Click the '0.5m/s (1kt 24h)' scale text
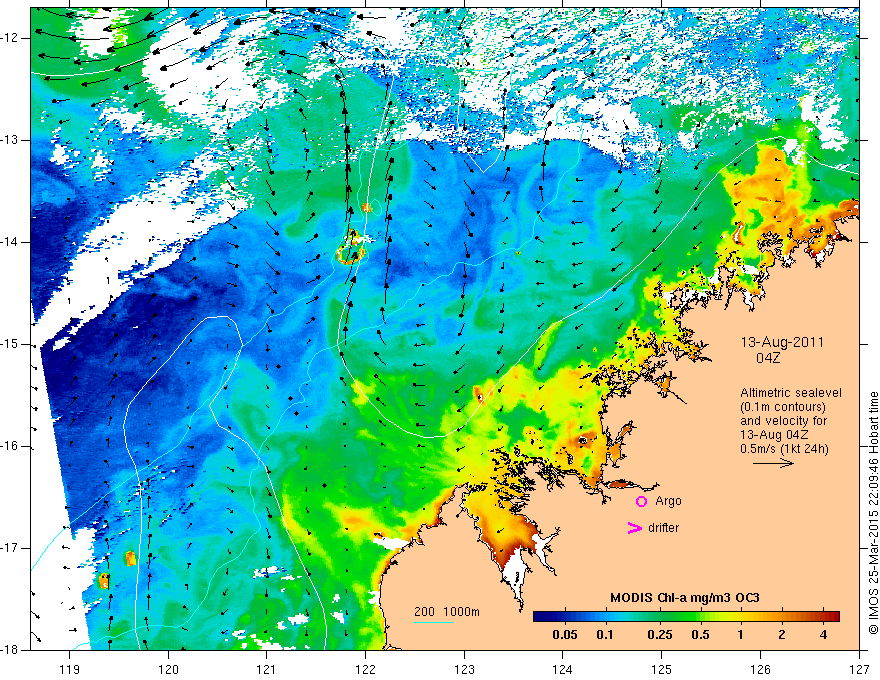Image resolution: width=880 pixels, height=680 pixels. click(785, 449)
